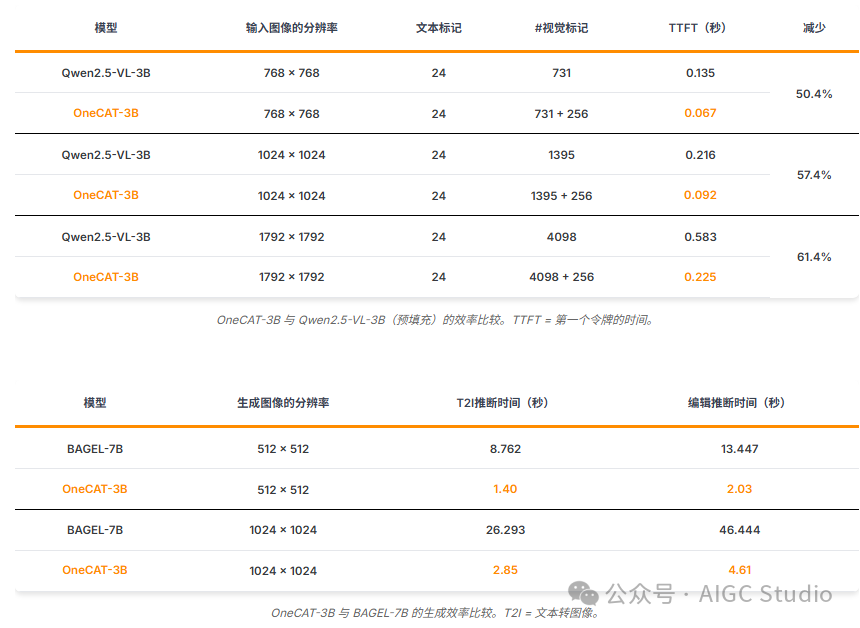Click the header "文本标记"

(x=438, y=28)
